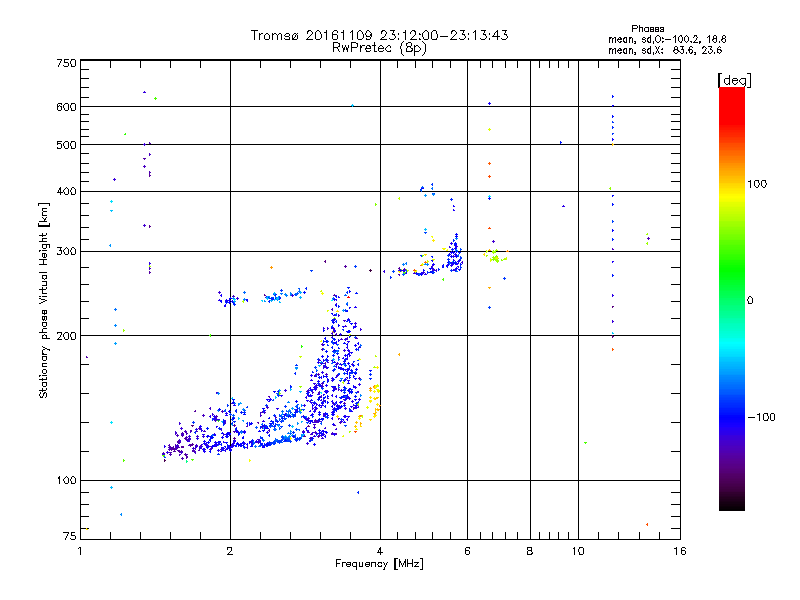
Task: Click the y-axis label 'Stationary phase Virtual Height [km]'
Action: [x=43, y=300]
